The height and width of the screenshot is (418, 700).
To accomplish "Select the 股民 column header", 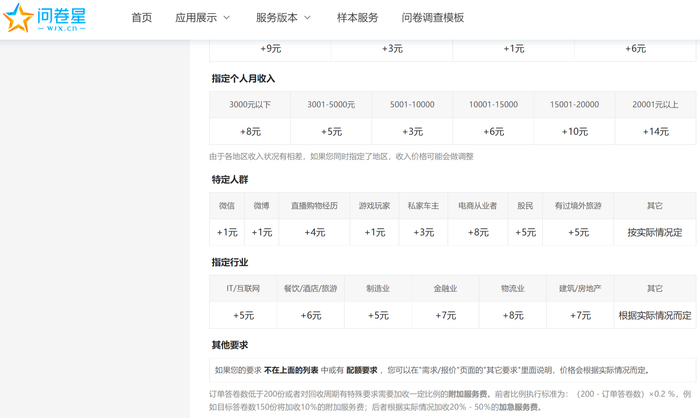I will 525,206.
